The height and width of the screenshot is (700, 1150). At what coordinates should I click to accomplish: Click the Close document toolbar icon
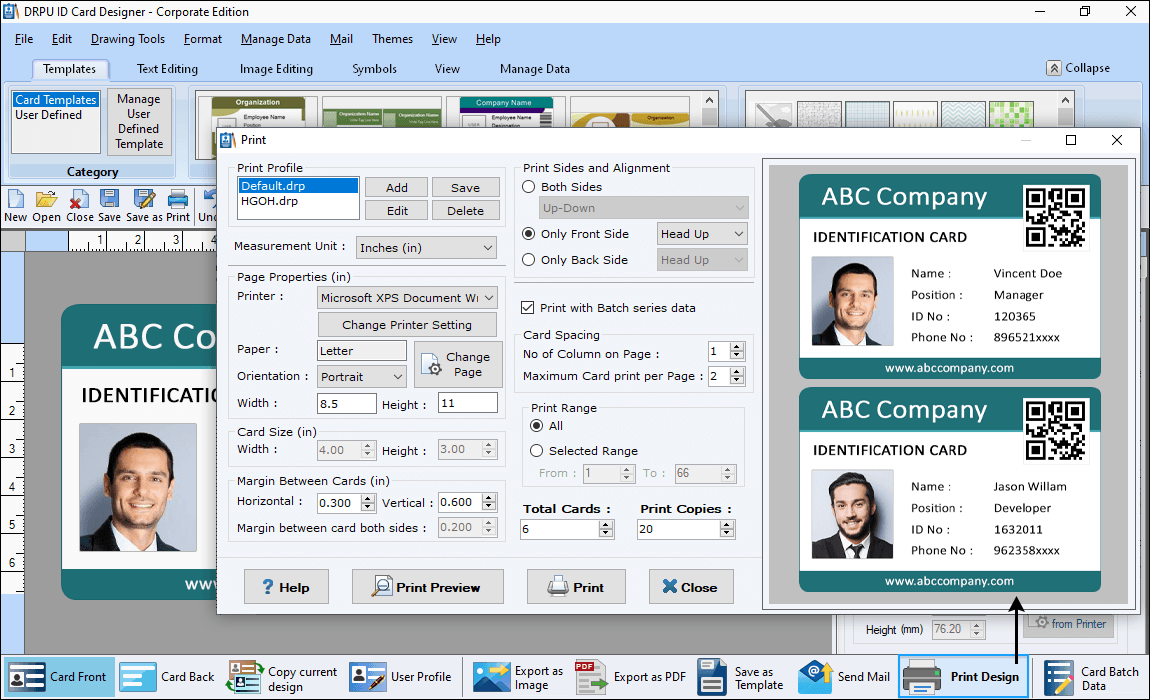[x=79, y=205]
